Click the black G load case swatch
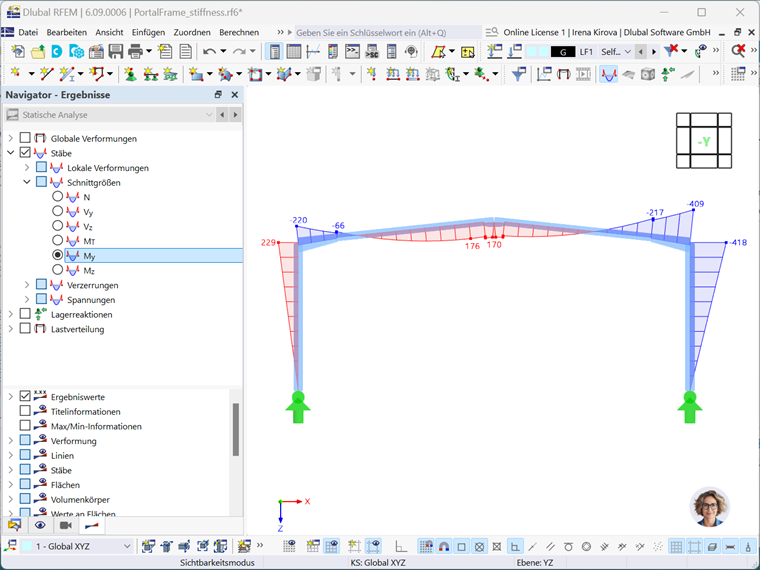Image resolution: width=760 pixels, height=570 pixels. click(x=563, y=52)
